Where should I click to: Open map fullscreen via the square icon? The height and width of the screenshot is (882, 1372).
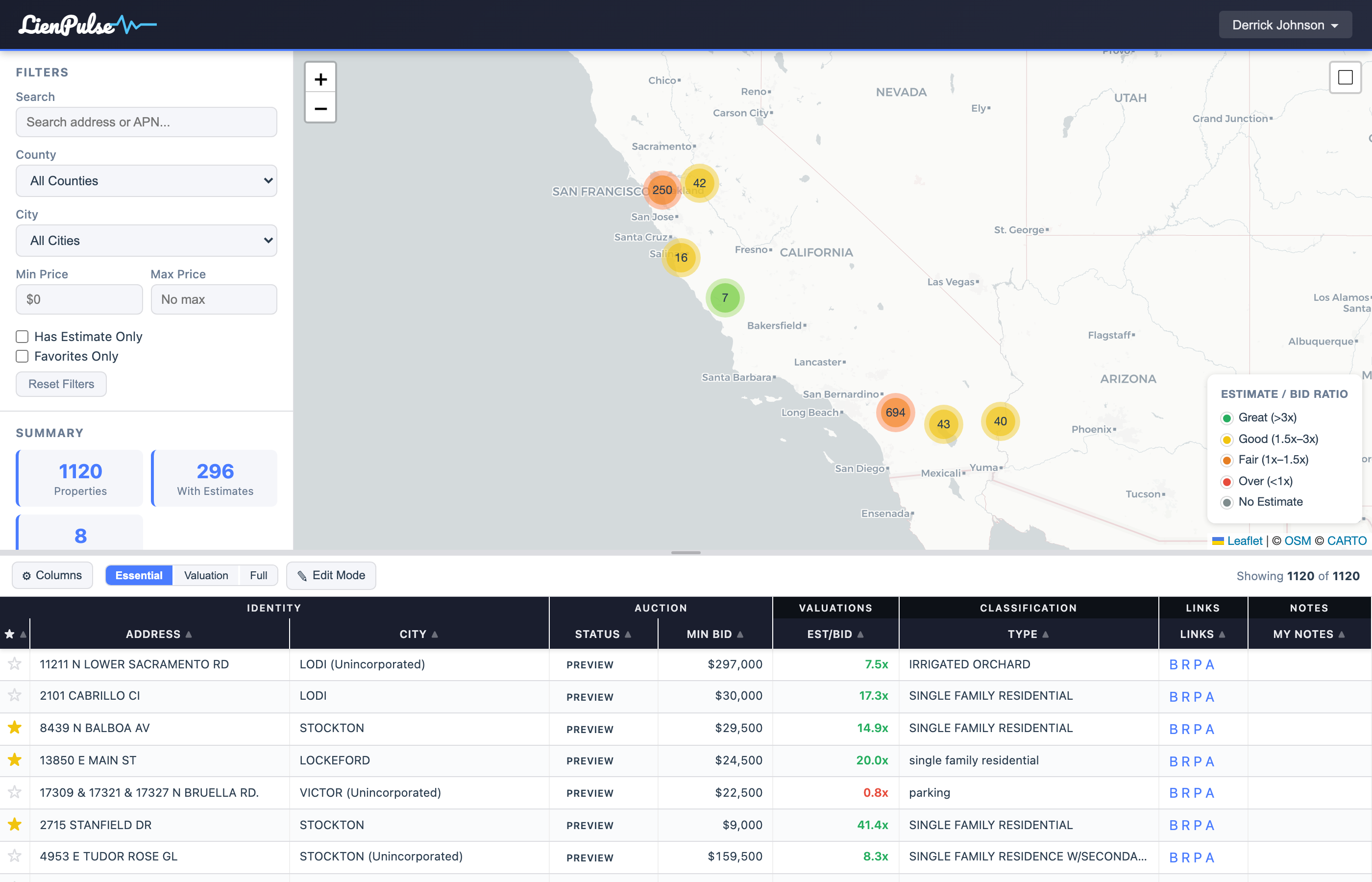point(1345,77)
